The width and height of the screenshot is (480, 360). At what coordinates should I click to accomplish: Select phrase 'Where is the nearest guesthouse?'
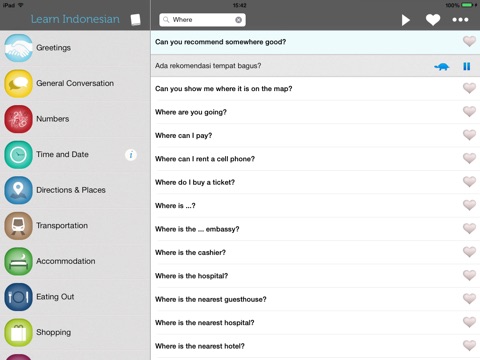[211, 299]
